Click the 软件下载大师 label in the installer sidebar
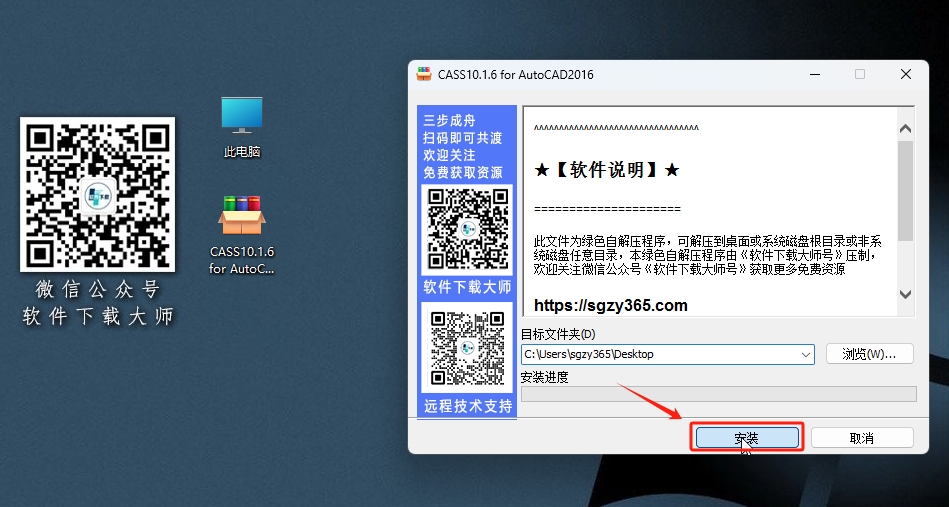 [x=467, y=287]
